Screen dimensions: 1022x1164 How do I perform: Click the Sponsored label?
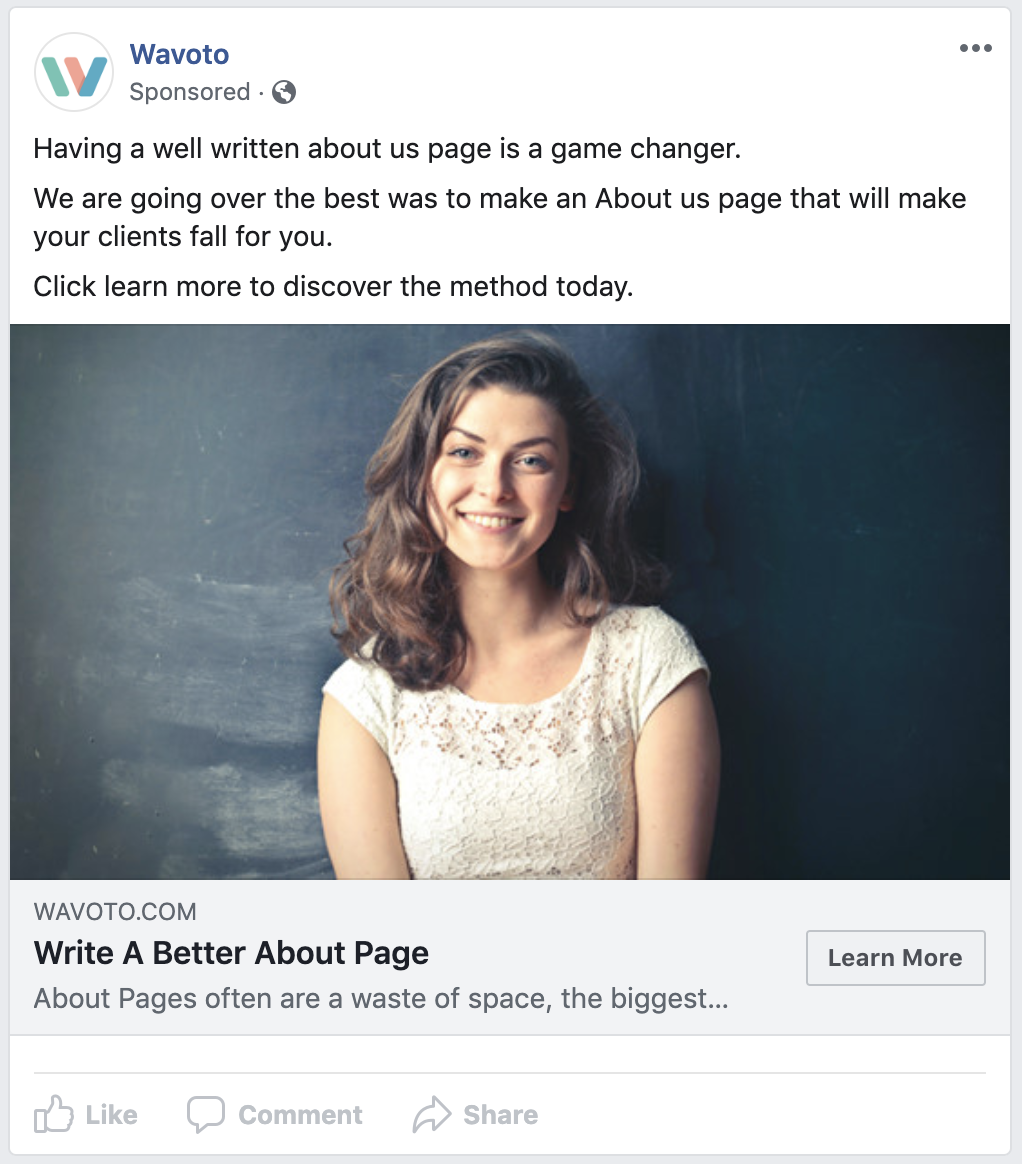[x=190, y=92]
